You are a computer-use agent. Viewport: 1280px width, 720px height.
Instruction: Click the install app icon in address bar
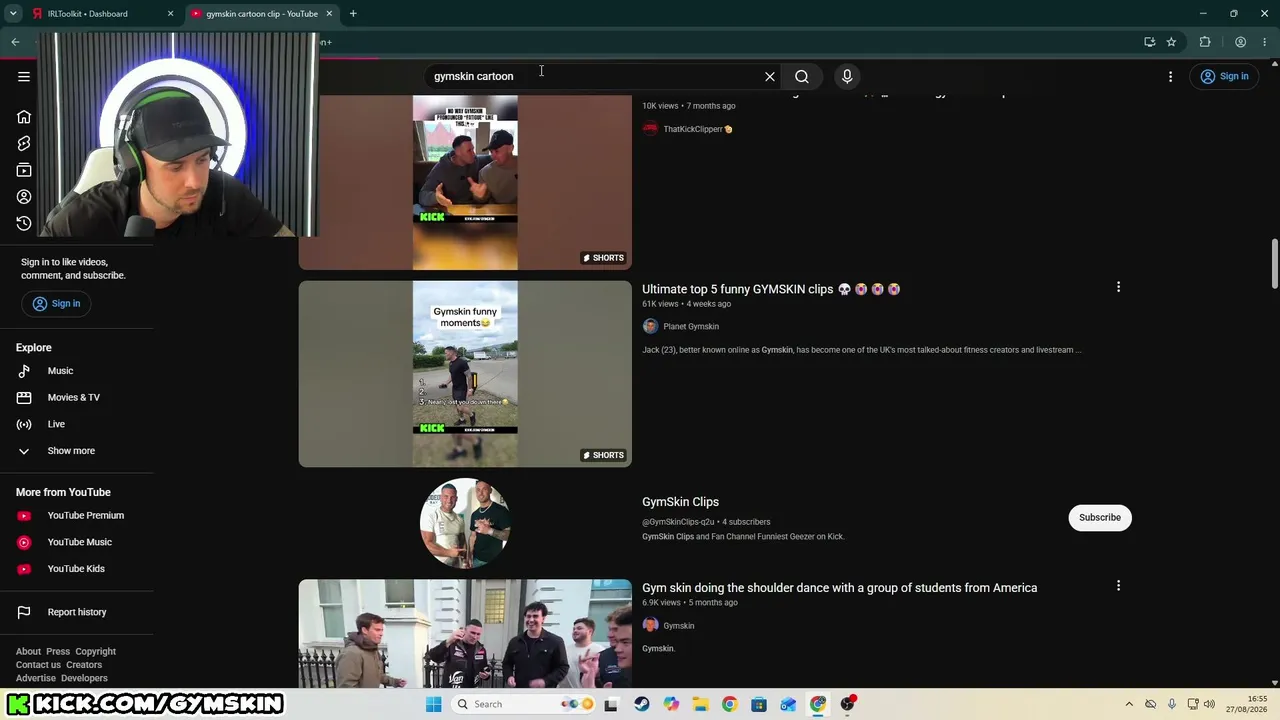point(1149,42)
